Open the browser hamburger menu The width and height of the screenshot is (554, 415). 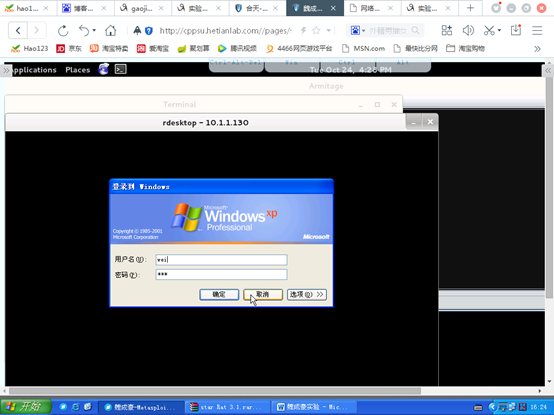(537, 31)
